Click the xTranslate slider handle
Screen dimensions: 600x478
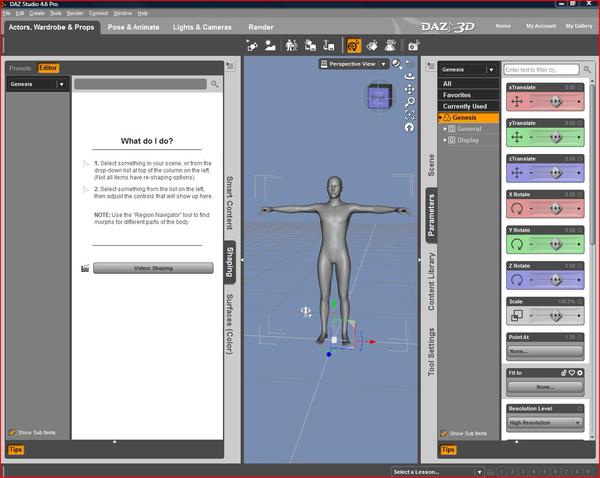point(556,101)
